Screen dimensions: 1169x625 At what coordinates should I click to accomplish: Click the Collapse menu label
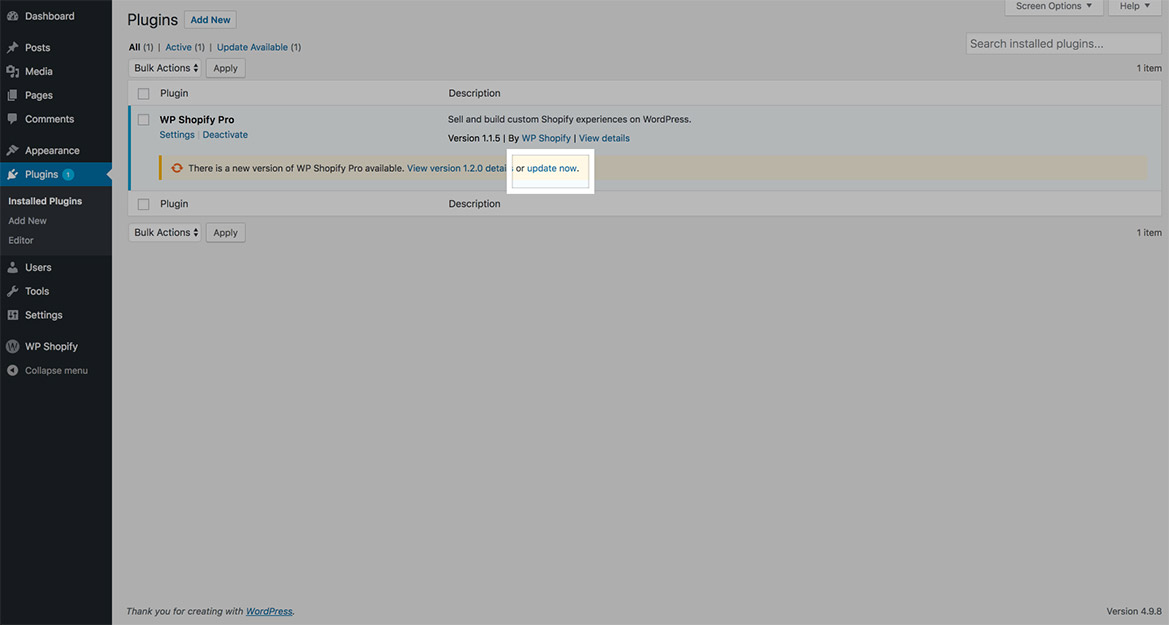pos(56,370)
